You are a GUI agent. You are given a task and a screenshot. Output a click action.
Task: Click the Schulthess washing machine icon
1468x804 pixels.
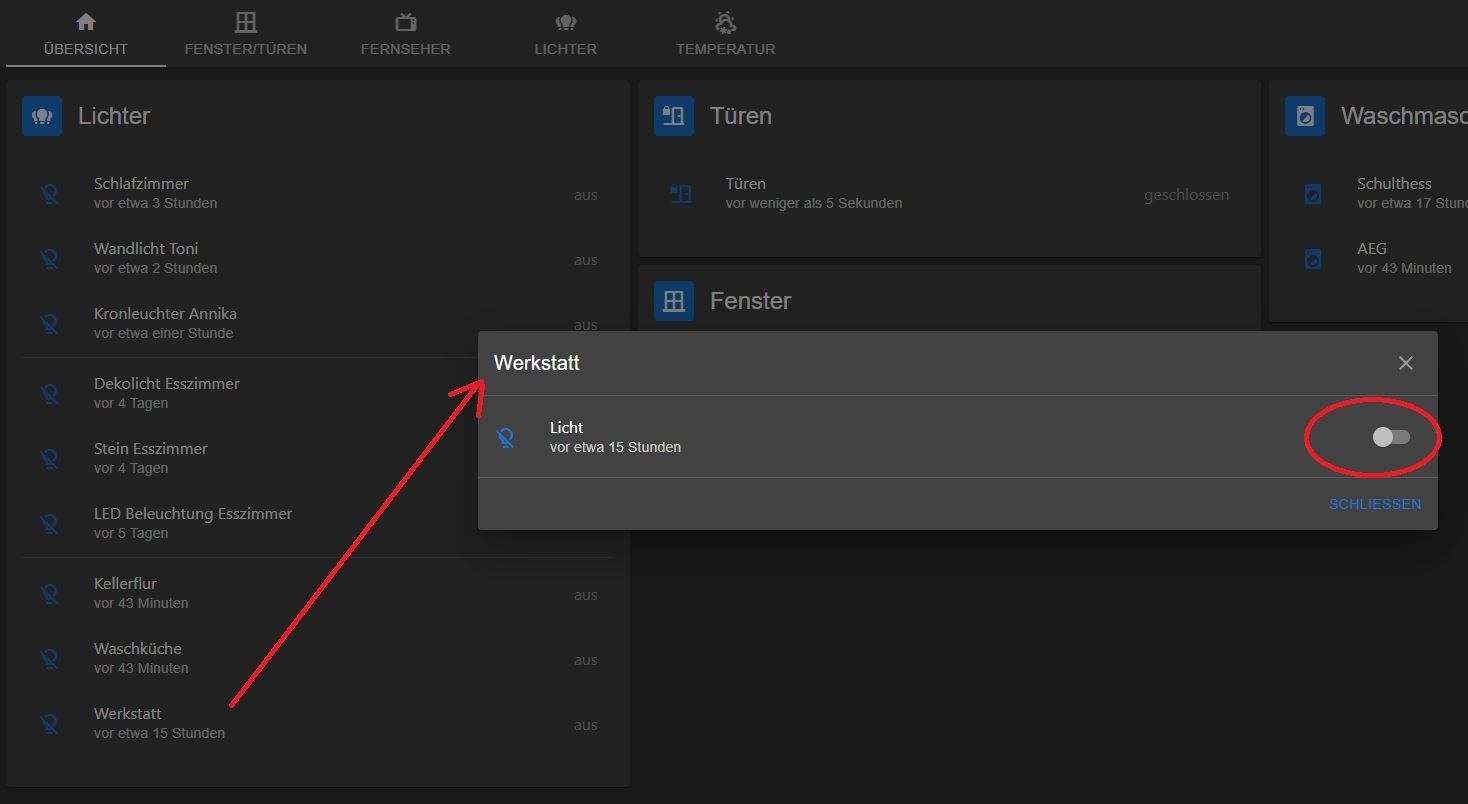pos(1313,194)
